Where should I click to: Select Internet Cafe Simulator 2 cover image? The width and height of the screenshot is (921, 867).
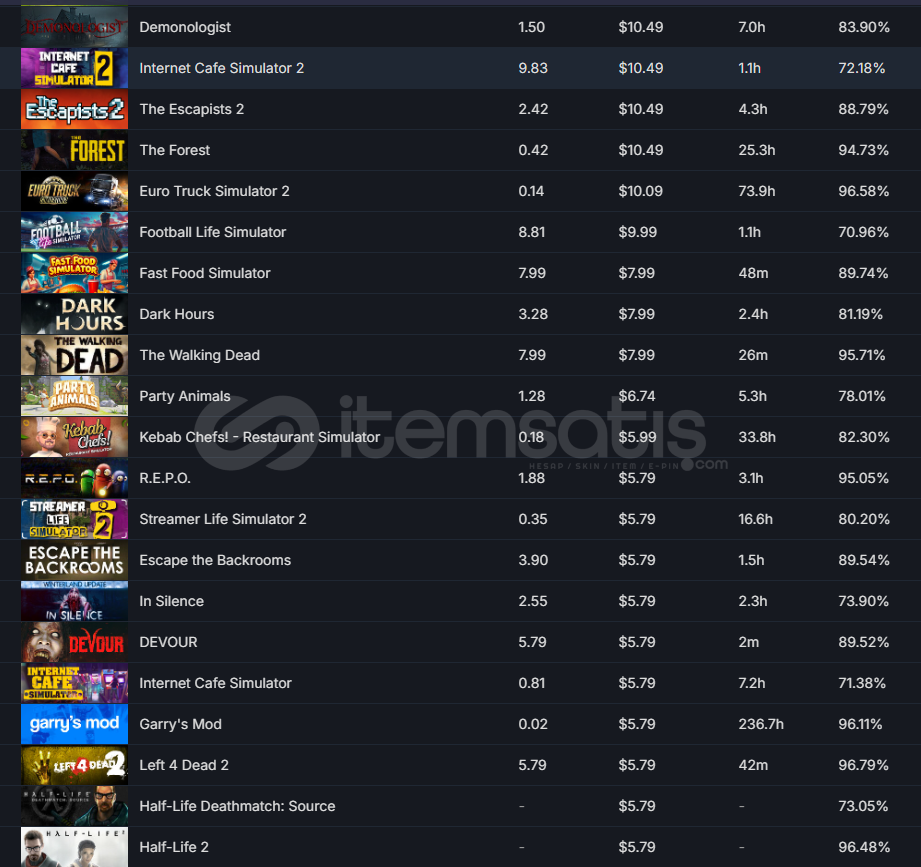74,68
